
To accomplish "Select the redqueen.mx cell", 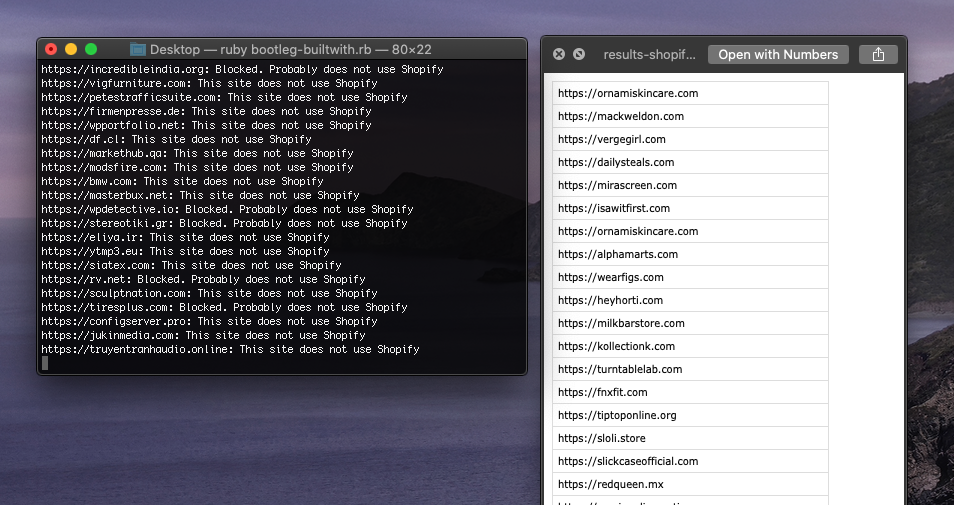I will tap(691, 484).
